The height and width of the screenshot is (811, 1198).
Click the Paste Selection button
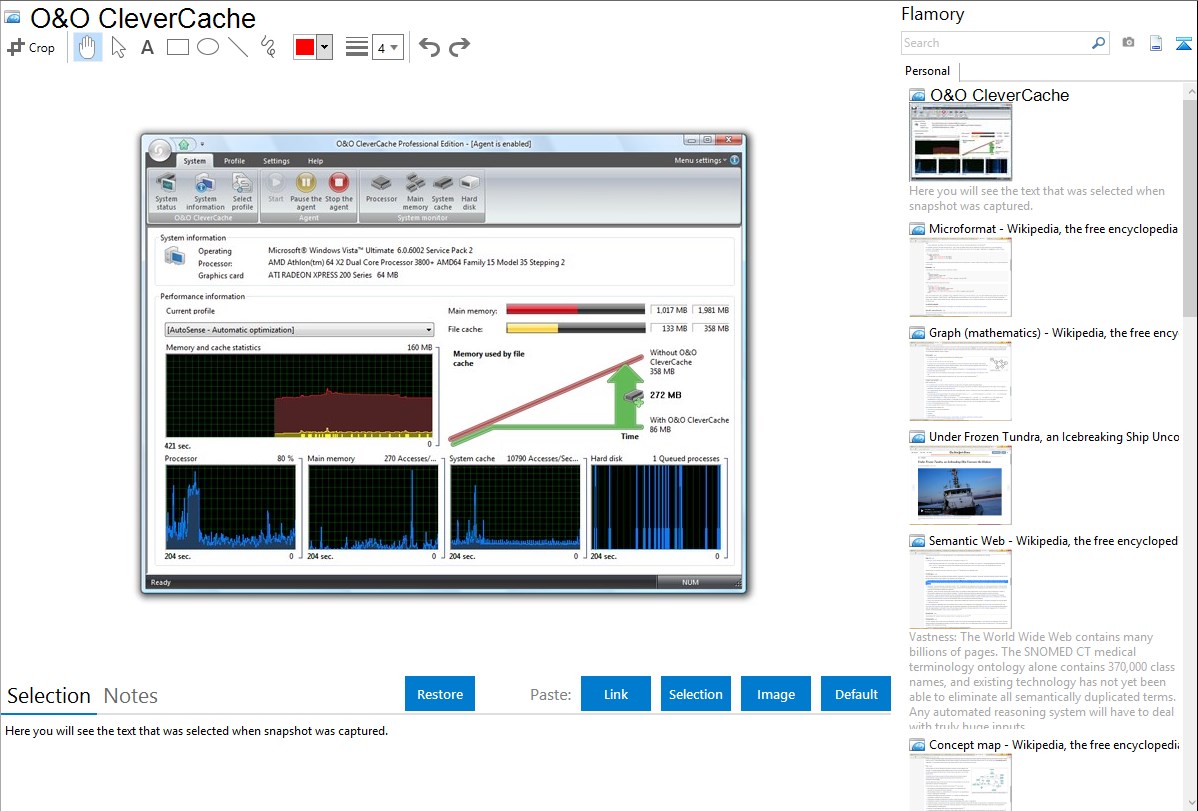tap(695, 694)
